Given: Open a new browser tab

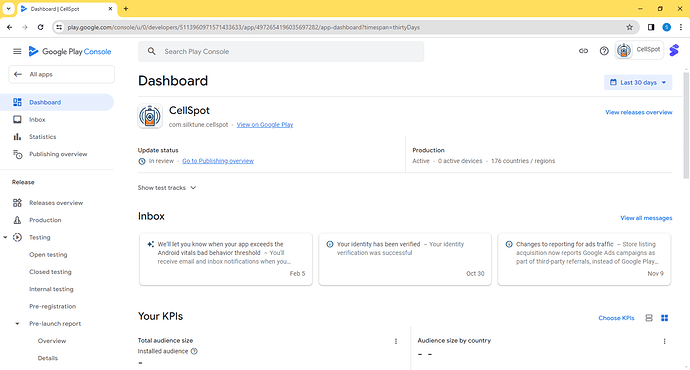Looking at the screenshot, I should pos(126,8).
